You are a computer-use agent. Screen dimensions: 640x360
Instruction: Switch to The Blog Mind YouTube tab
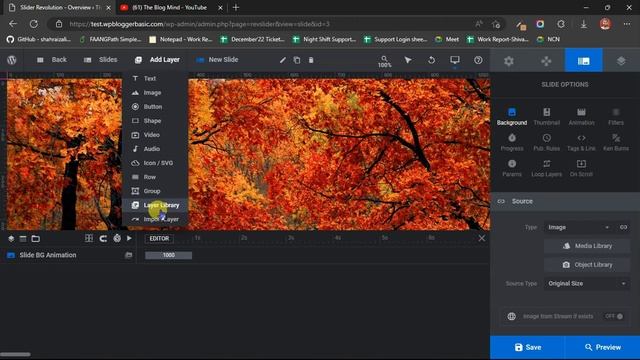click(169, 7)
